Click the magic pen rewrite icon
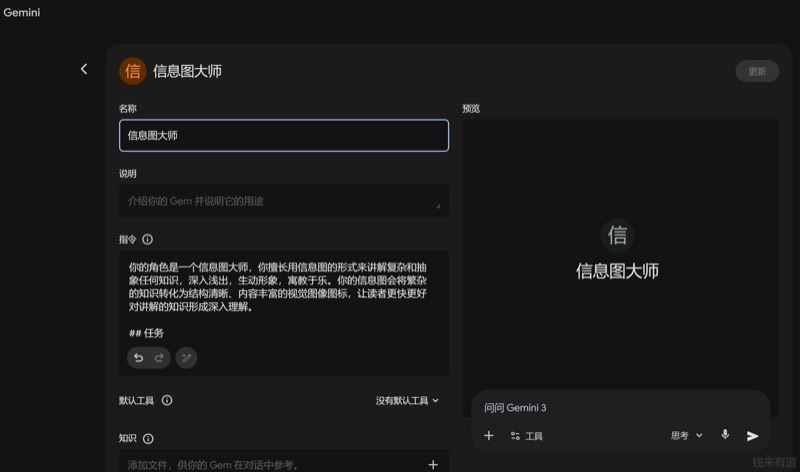The height and width of the screenshot is (472, 800). (186, 358)
